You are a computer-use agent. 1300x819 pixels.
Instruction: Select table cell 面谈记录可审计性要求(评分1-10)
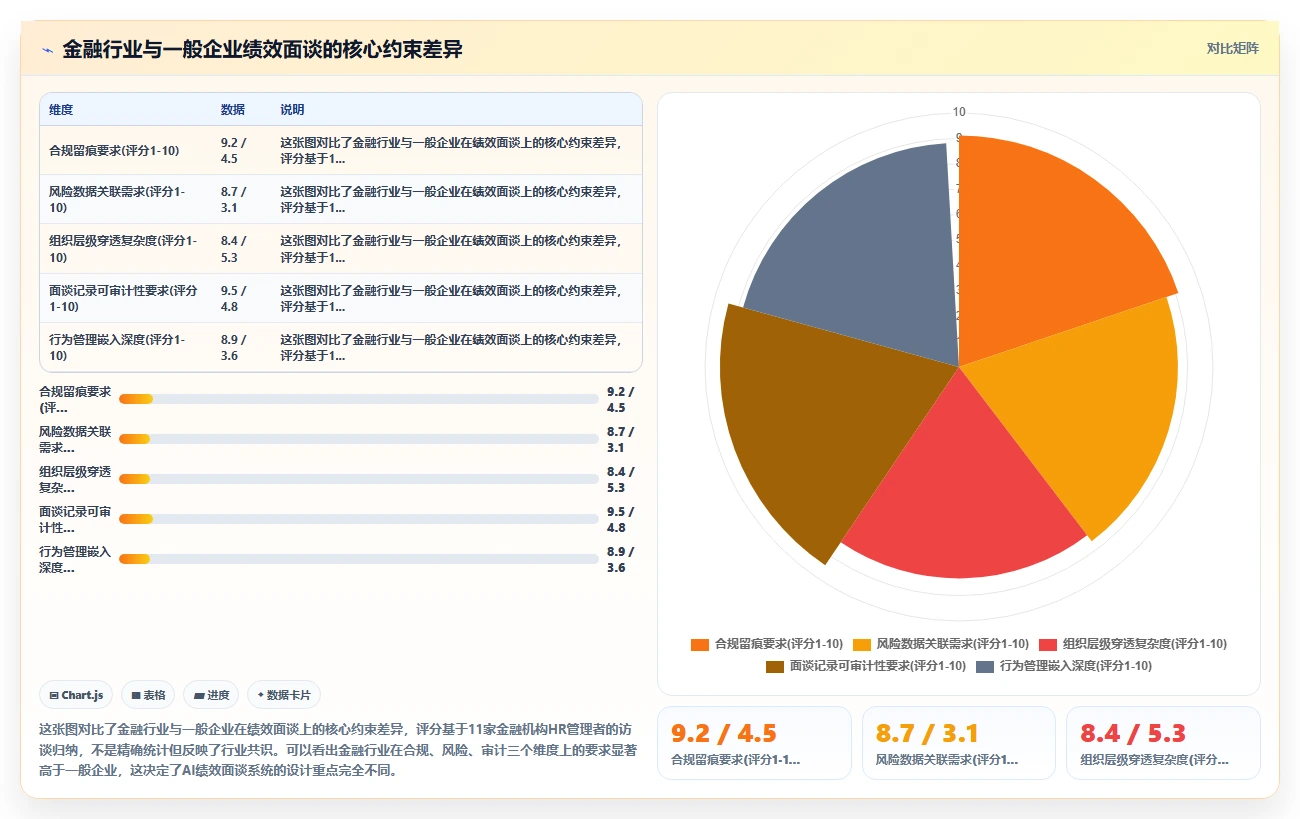[125, 298]
